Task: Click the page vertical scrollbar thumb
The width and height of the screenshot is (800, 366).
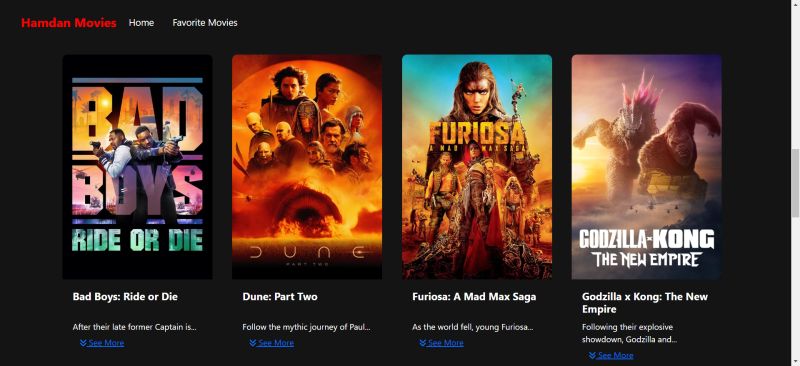Action: [795, 183]
